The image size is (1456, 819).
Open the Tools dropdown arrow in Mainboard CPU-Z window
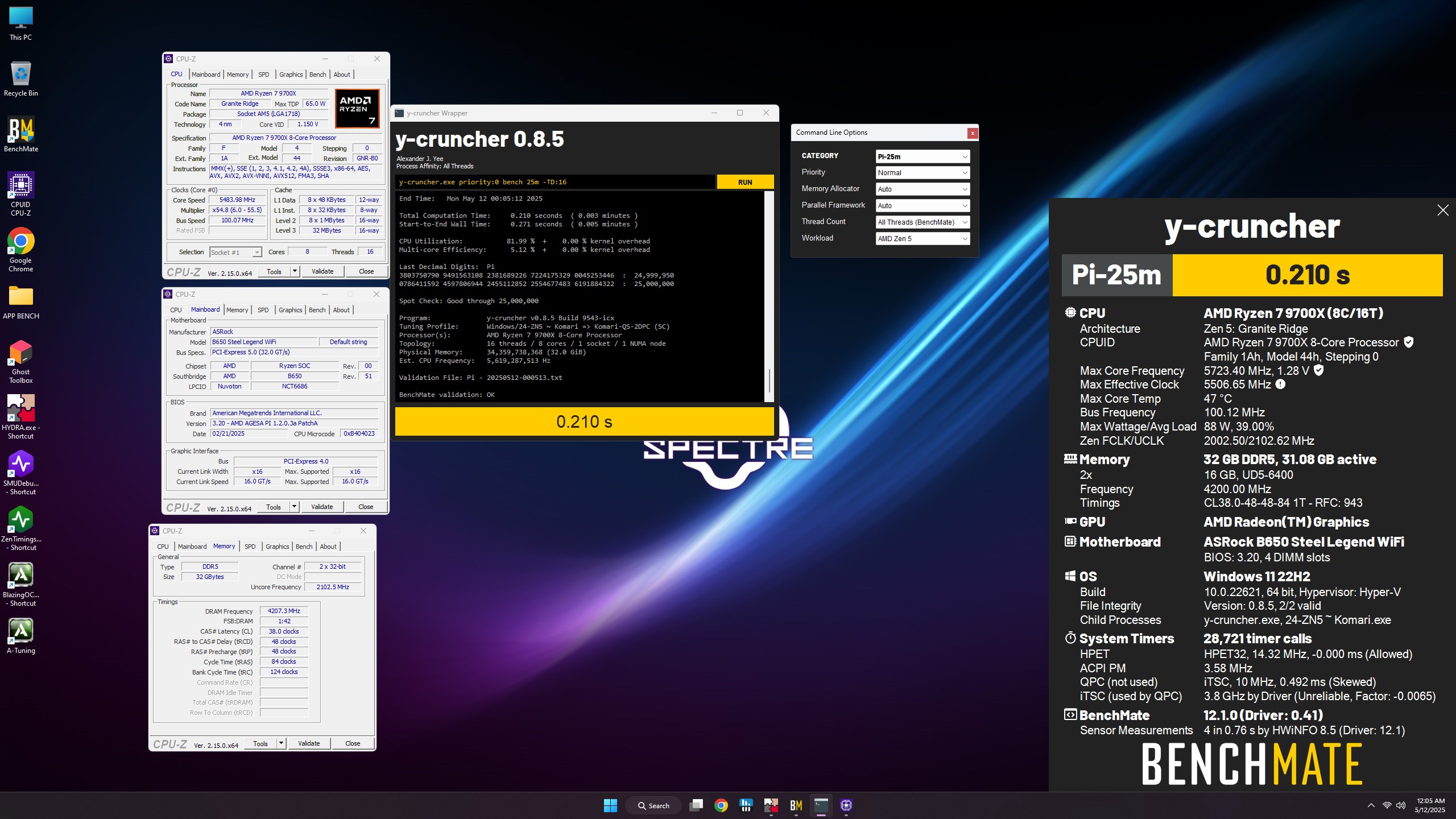click(294, 507)
